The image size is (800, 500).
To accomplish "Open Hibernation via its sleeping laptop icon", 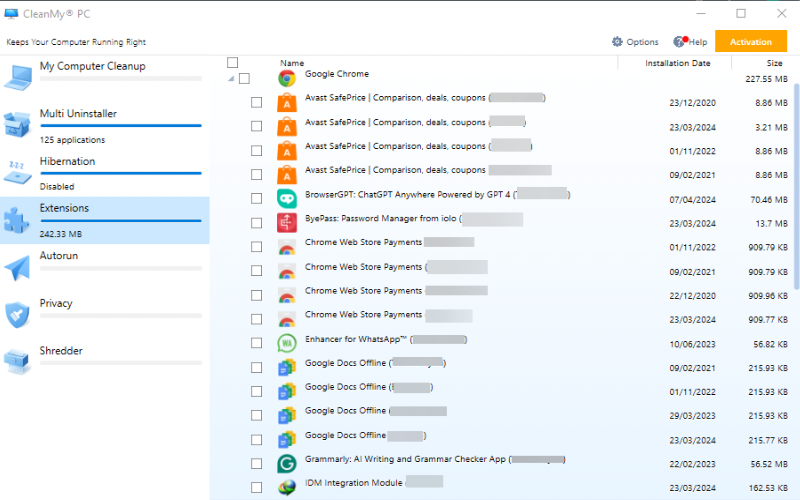I will click(19, 172).
